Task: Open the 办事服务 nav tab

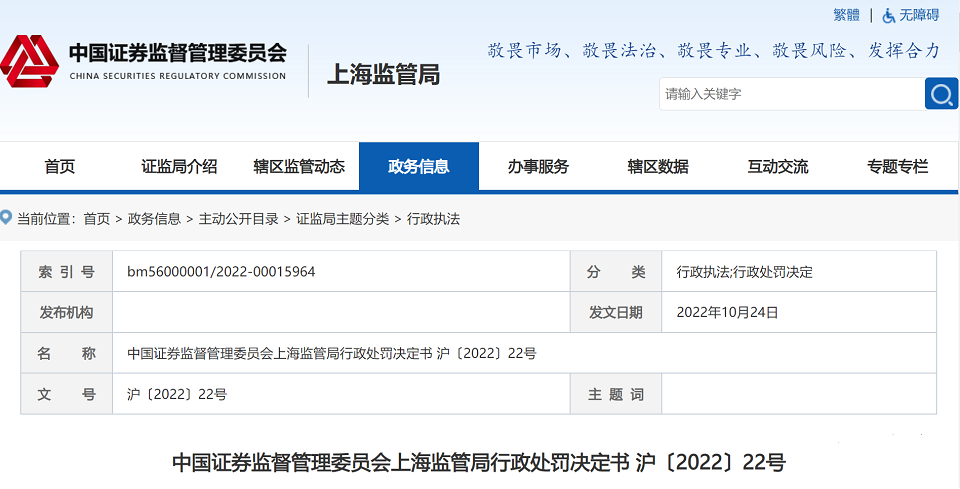Action: coord(538,166)
